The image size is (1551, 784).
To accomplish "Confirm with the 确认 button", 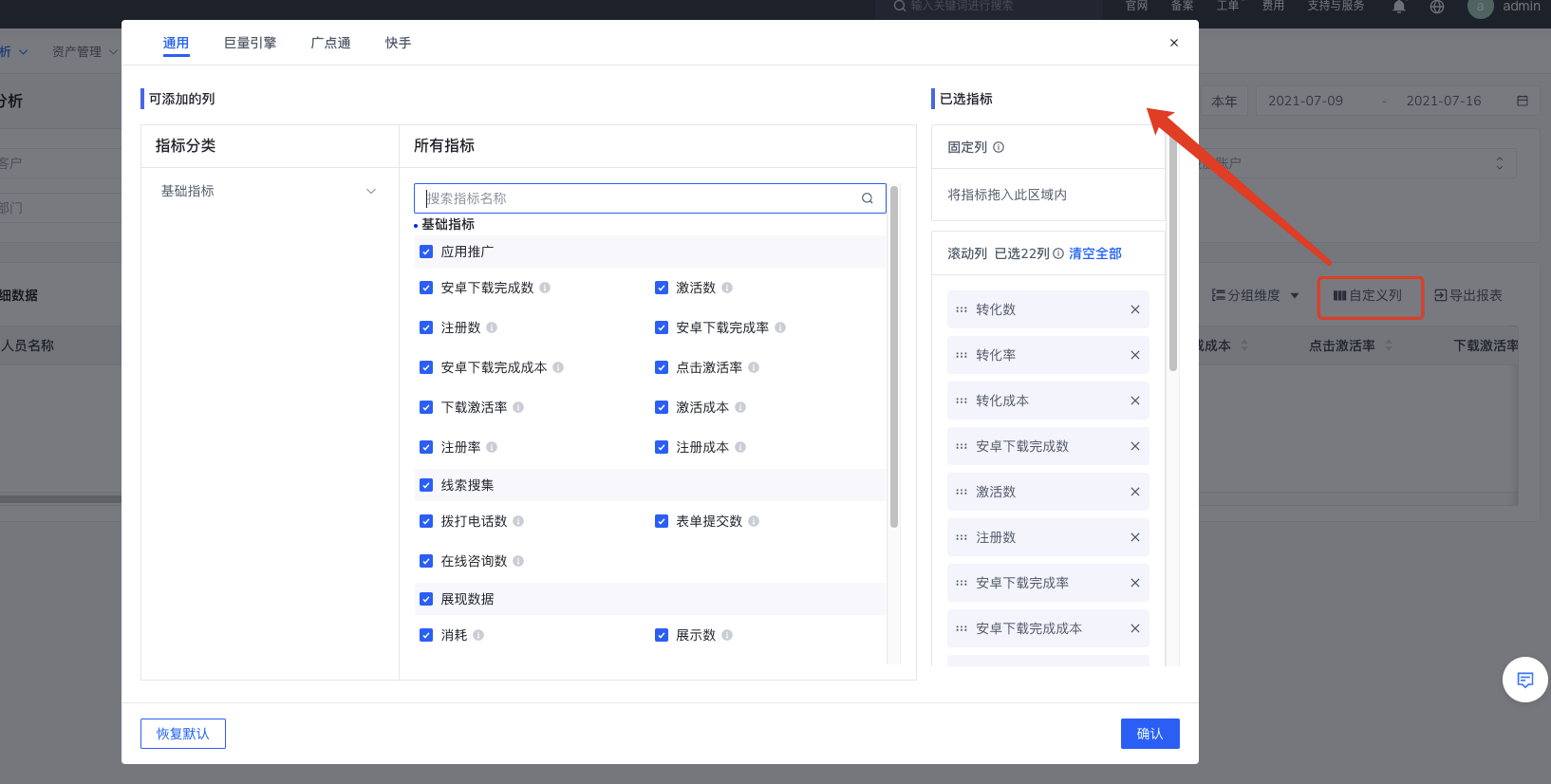I will coord(1150,734).
